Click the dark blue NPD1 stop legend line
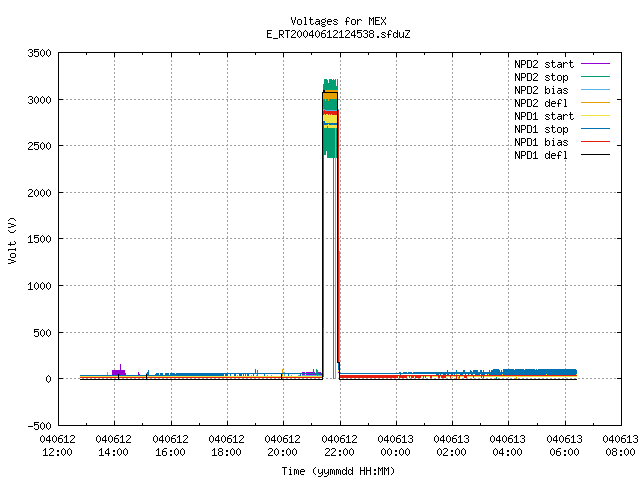 (595, 129)
